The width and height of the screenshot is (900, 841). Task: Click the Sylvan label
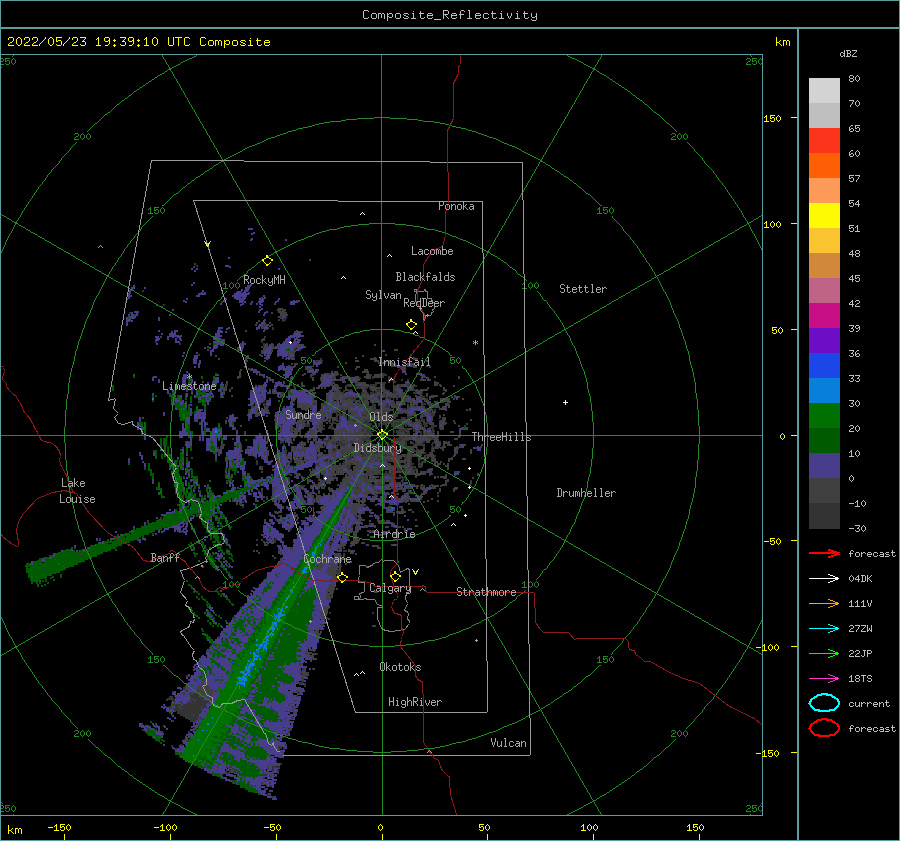point(383,295)
